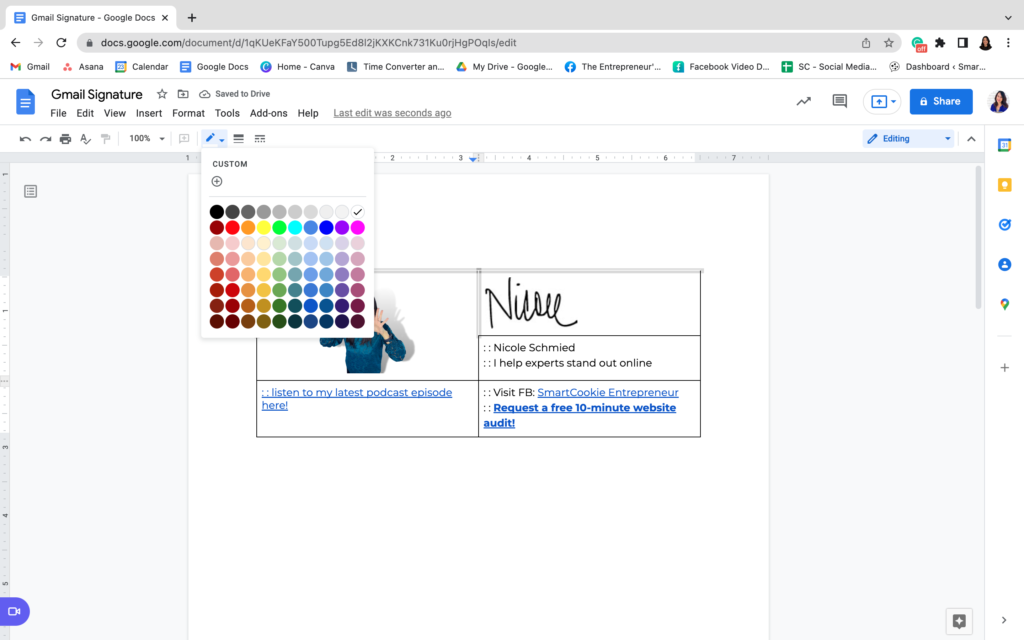Open the Chrome extensions puzzle icon
The height and width of the screenshot is (640, 1024).
(940, 43)
